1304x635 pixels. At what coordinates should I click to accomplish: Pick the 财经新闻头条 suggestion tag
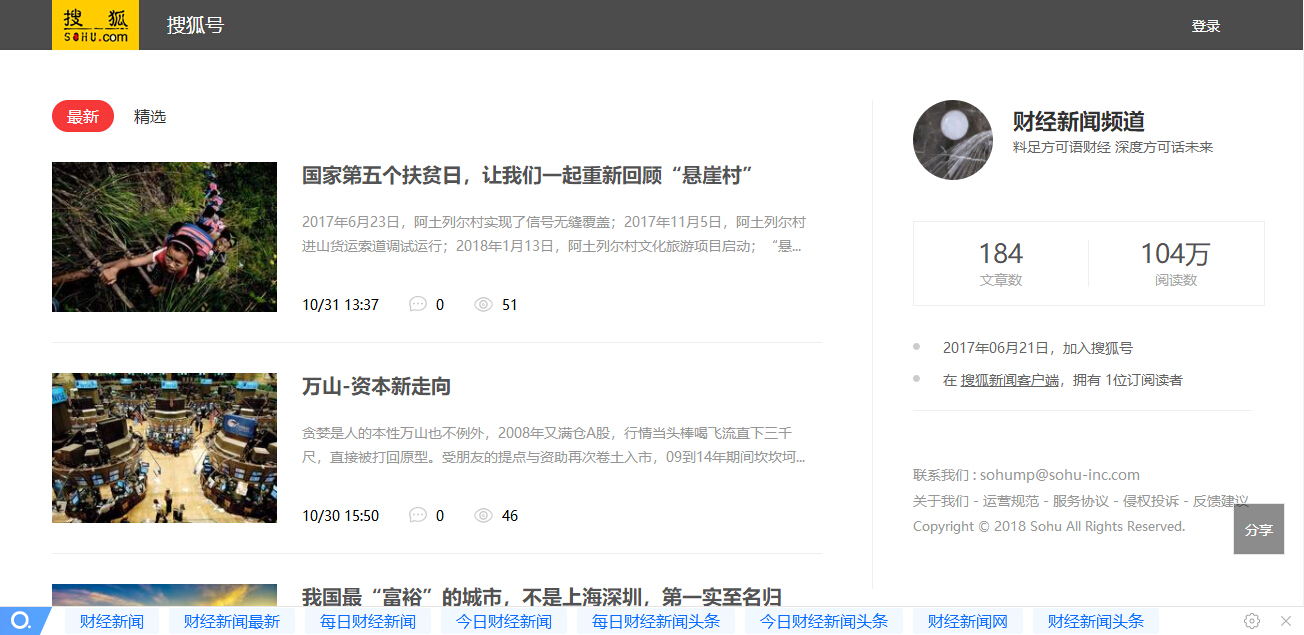tap(1096, 621)
